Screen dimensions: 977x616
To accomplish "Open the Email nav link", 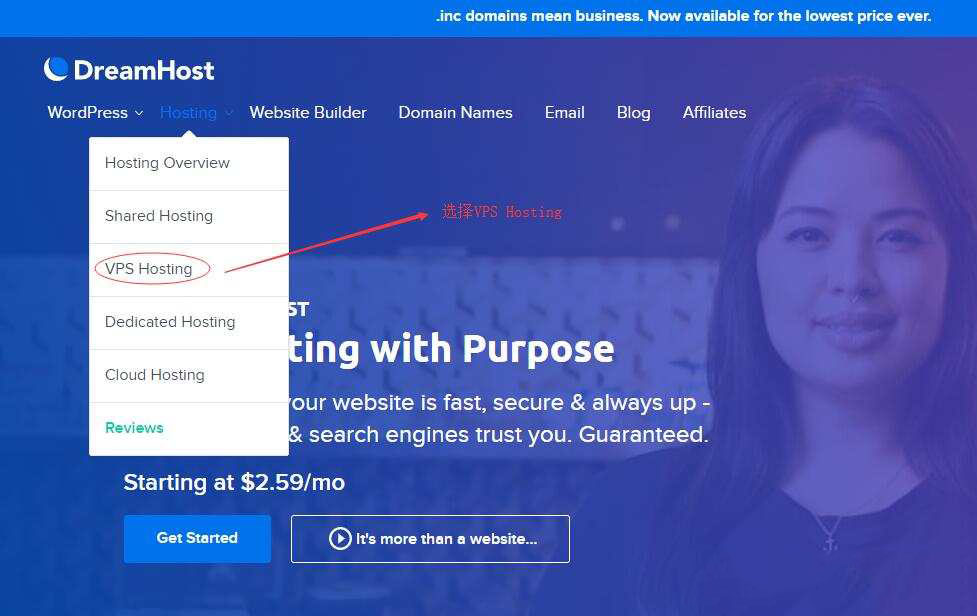I will point(565,113).
